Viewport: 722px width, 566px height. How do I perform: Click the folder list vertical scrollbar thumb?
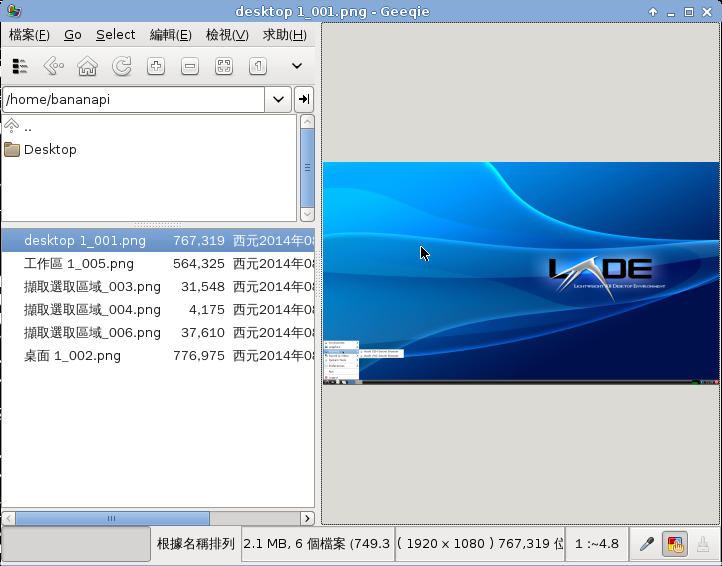(307, 168)
